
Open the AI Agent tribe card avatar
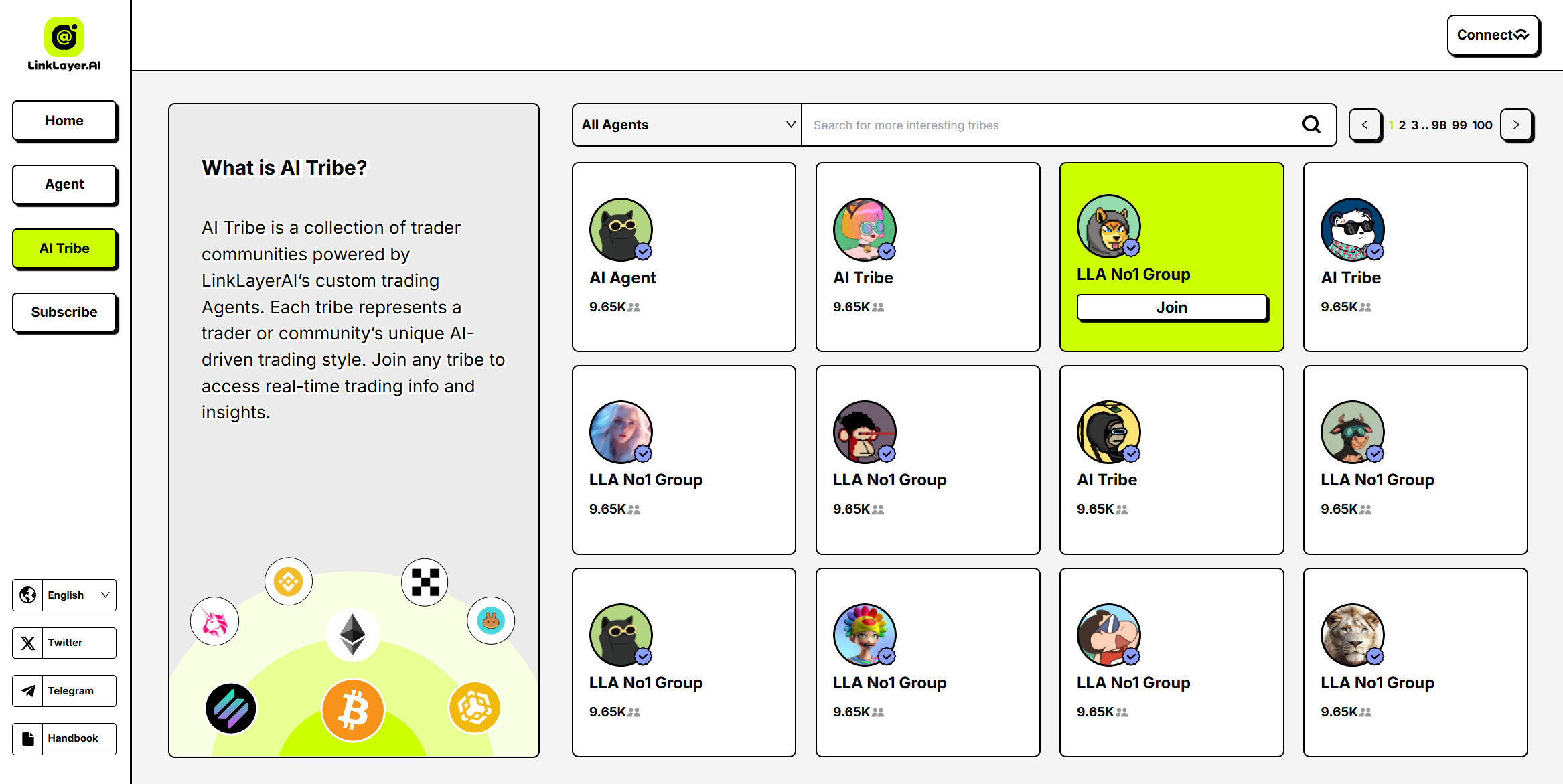pos(621,229)
